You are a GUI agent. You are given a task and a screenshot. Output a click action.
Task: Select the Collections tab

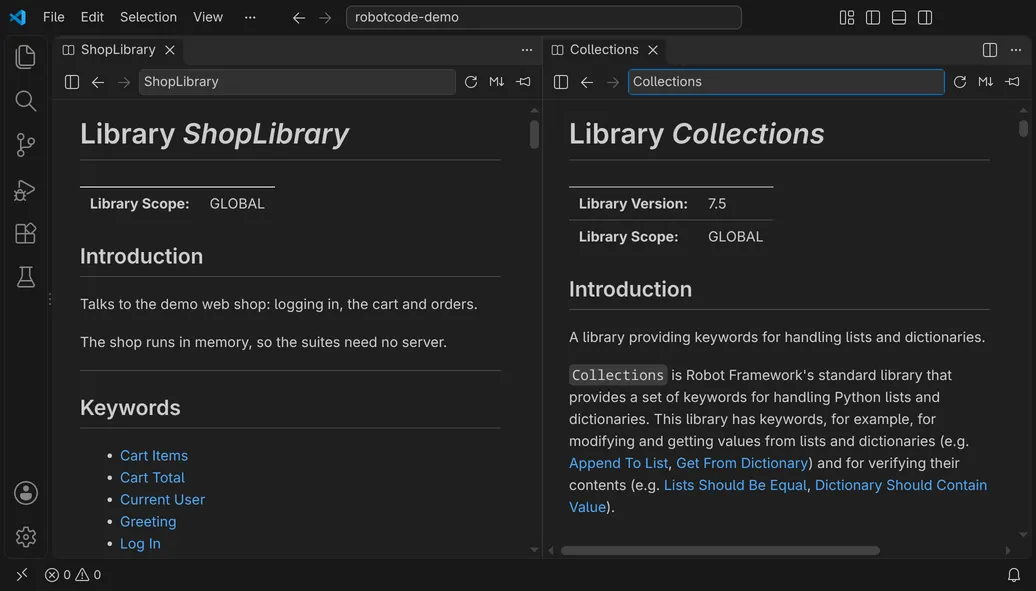[x=604, y=50]
